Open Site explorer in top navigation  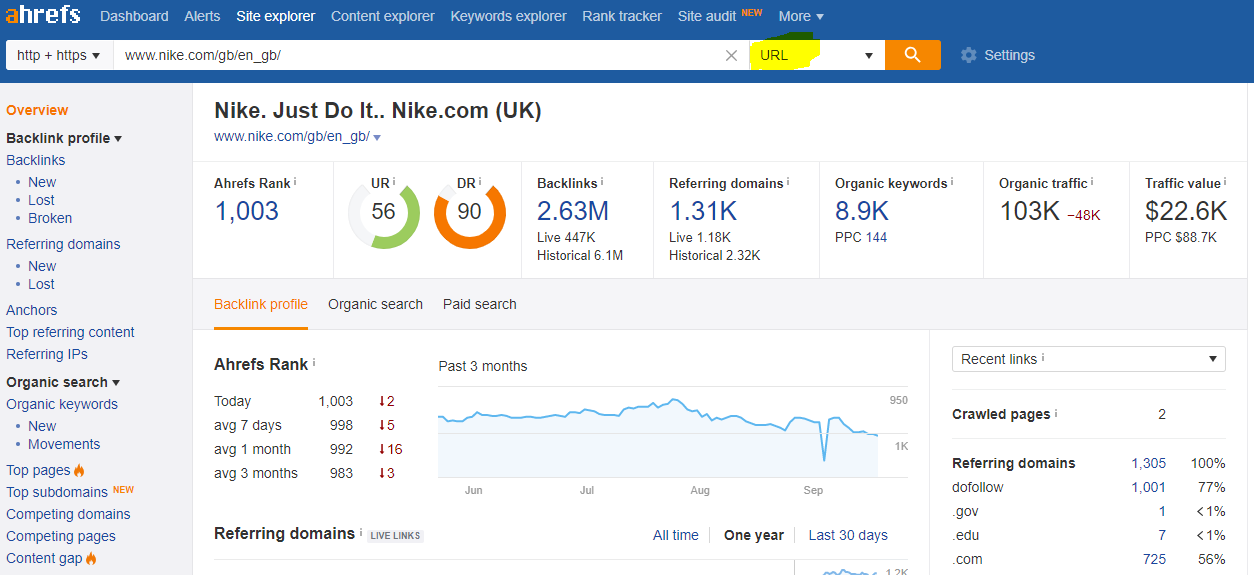276,16
